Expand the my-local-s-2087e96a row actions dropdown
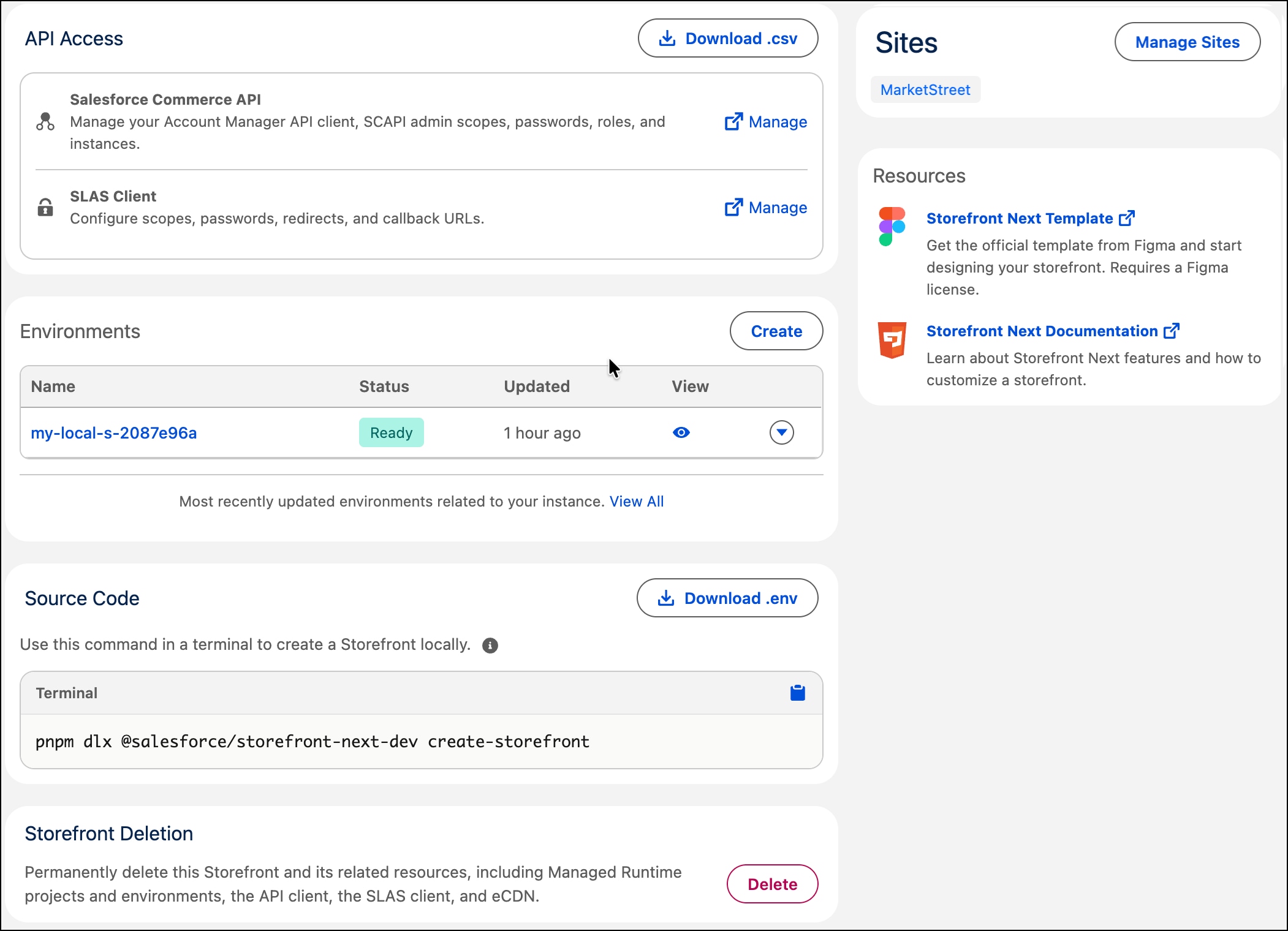 coord(782,432)
